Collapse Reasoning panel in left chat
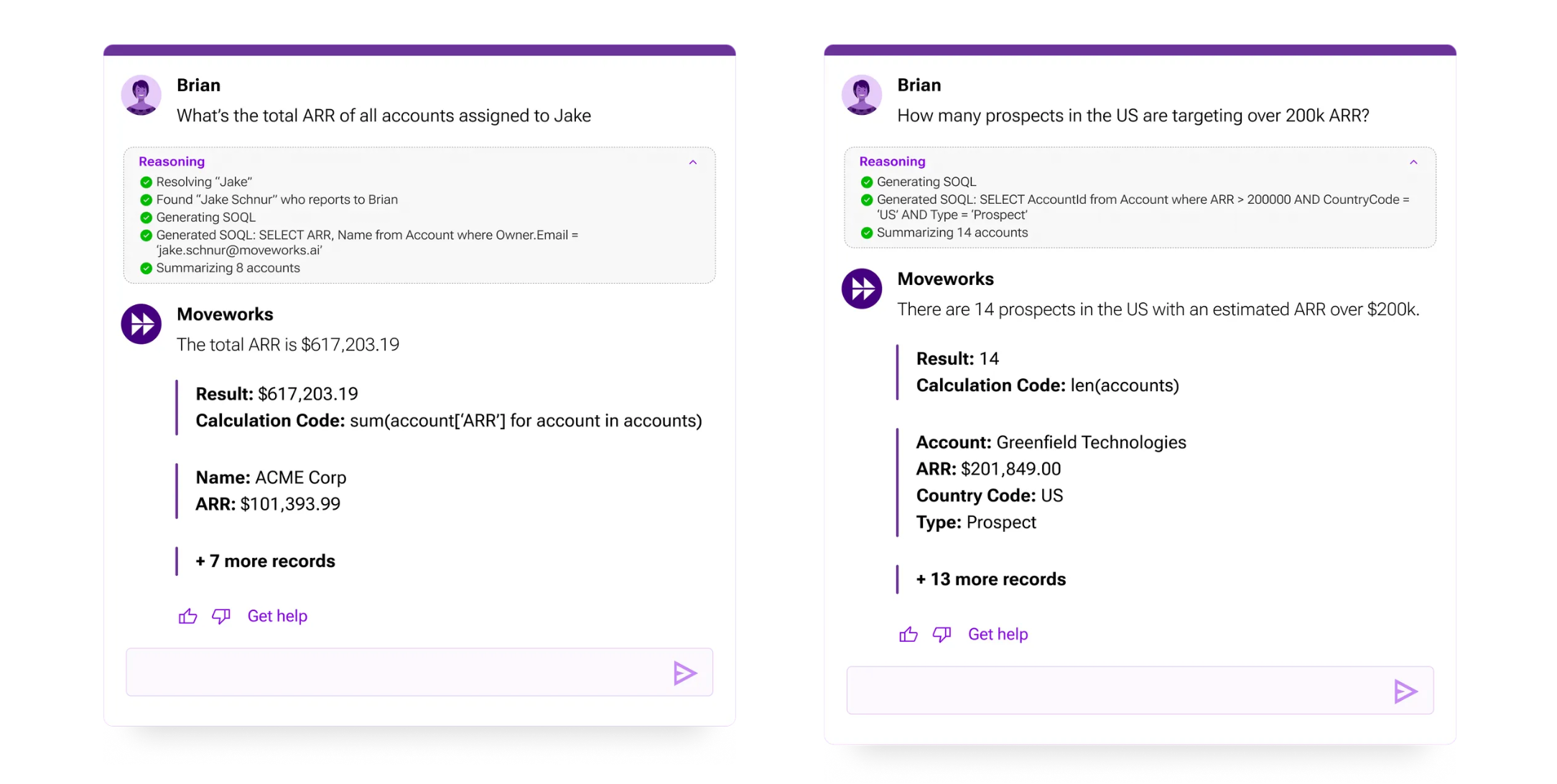The image size is (1557, 784). (x=693, y=162)
